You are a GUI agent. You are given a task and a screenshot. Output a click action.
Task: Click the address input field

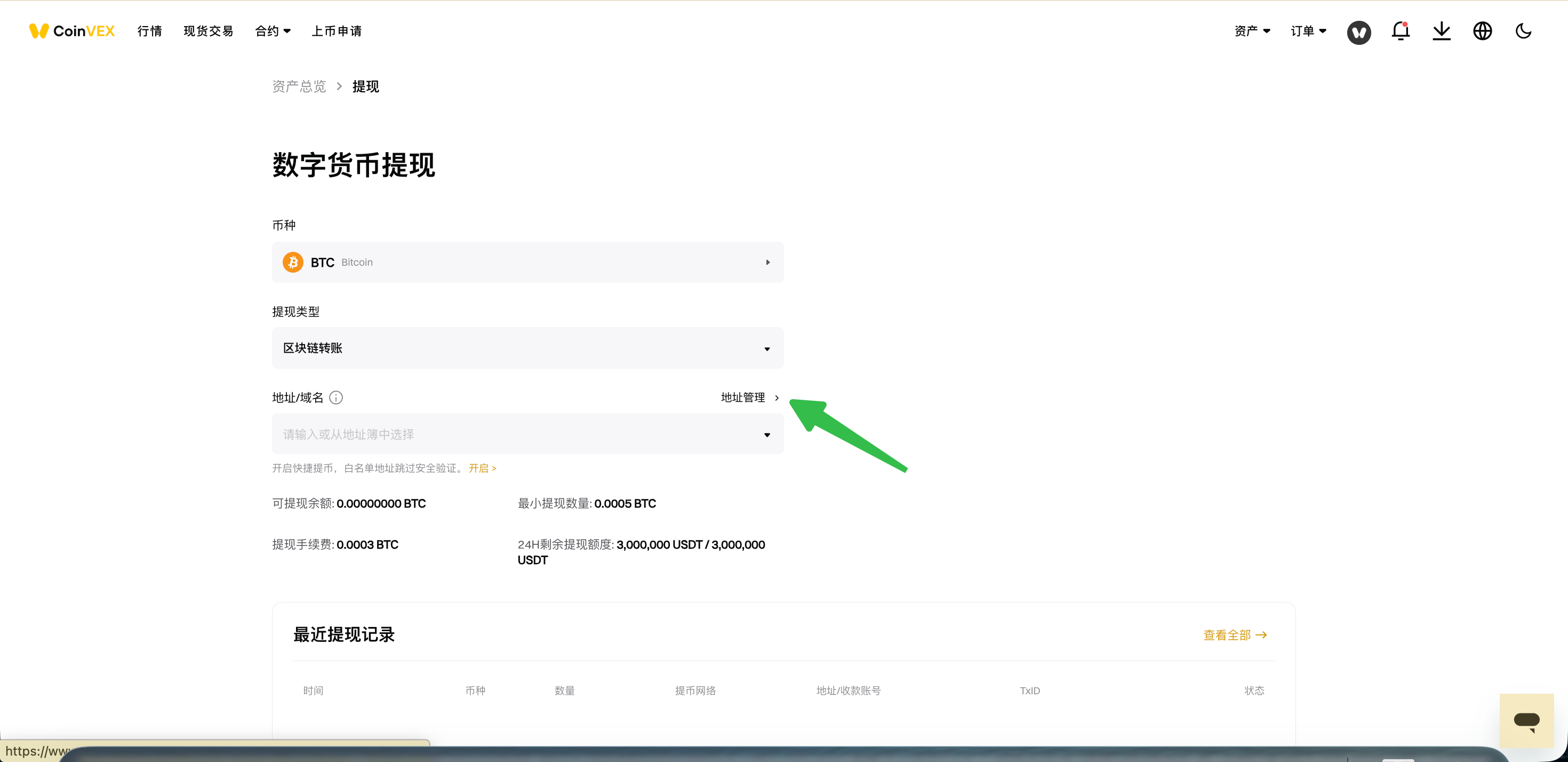pos(528,434)
